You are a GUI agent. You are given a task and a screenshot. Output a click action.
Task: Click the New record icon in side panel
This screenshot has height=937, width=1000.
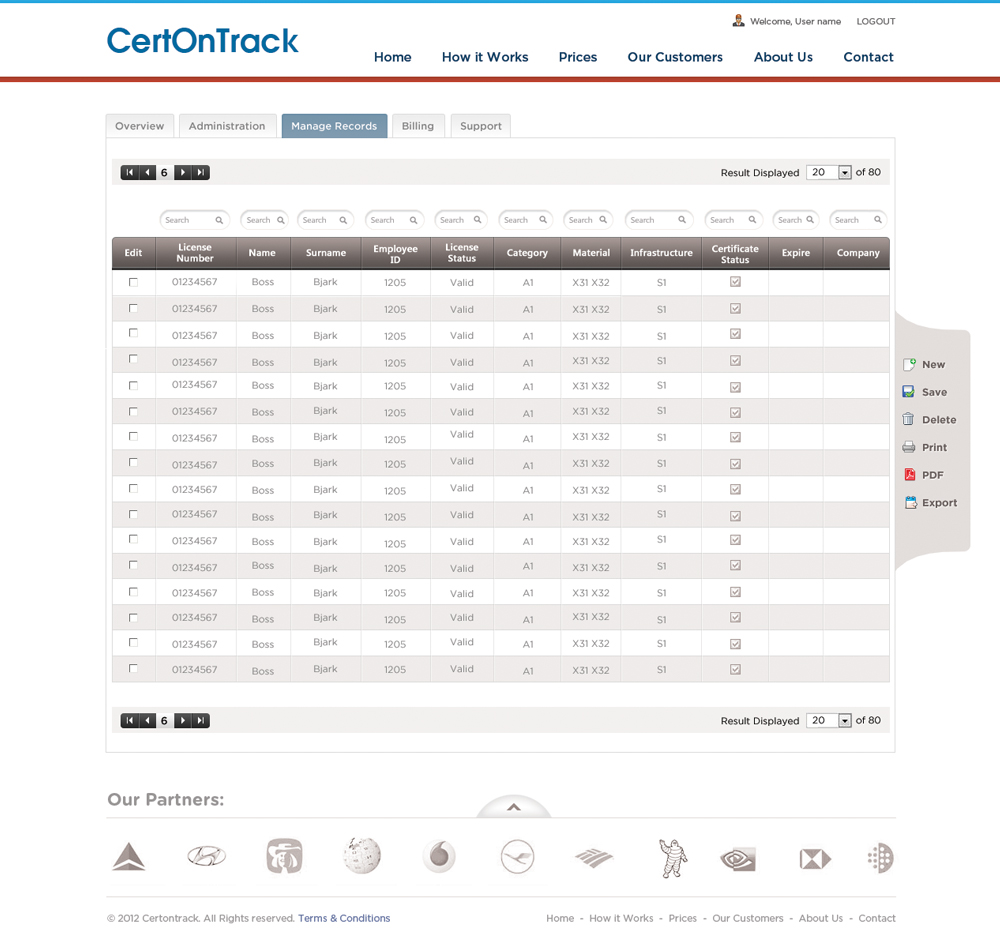coord(909,365)
